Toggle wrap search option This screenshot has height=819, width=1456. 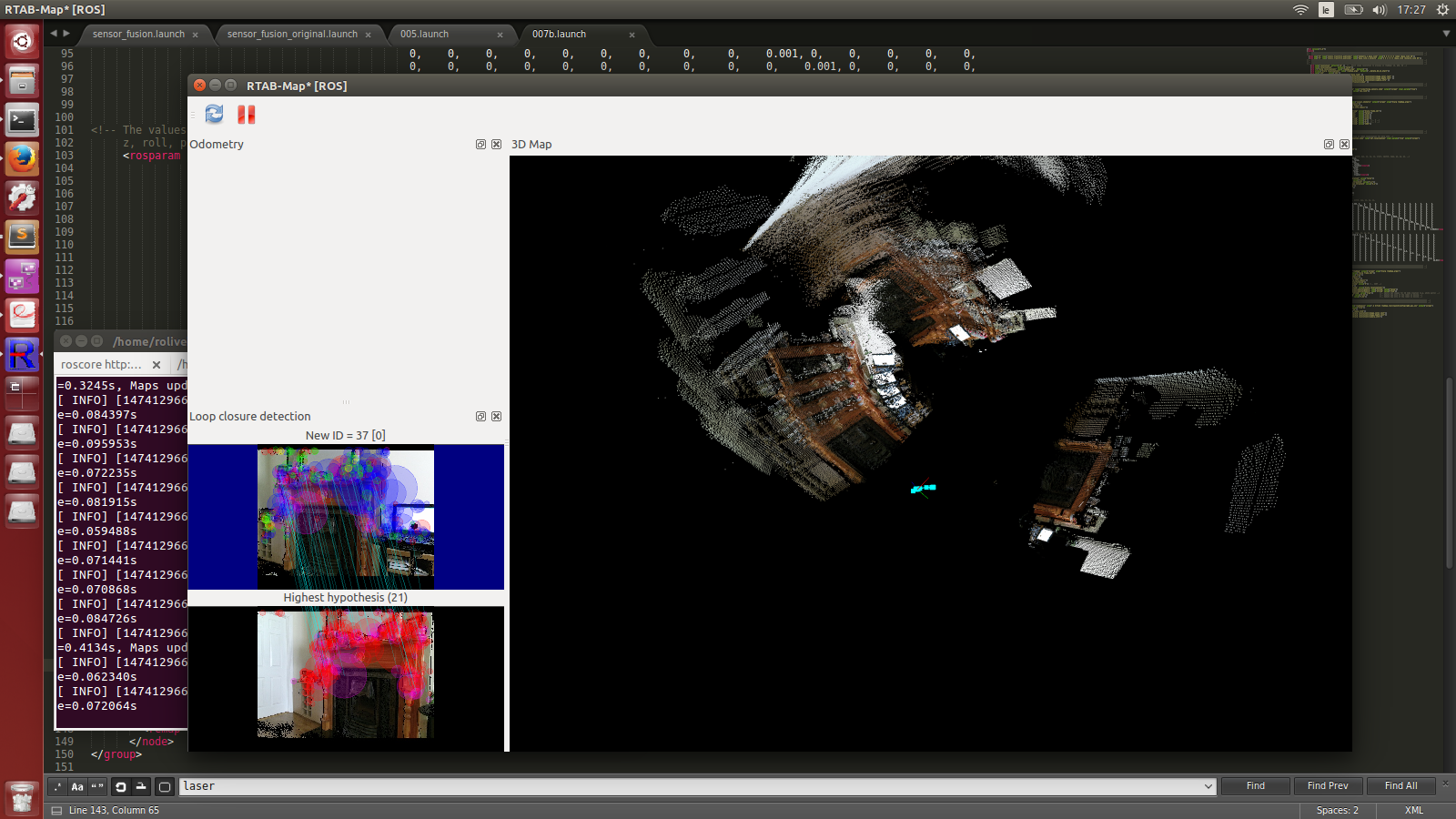point(120,786)
